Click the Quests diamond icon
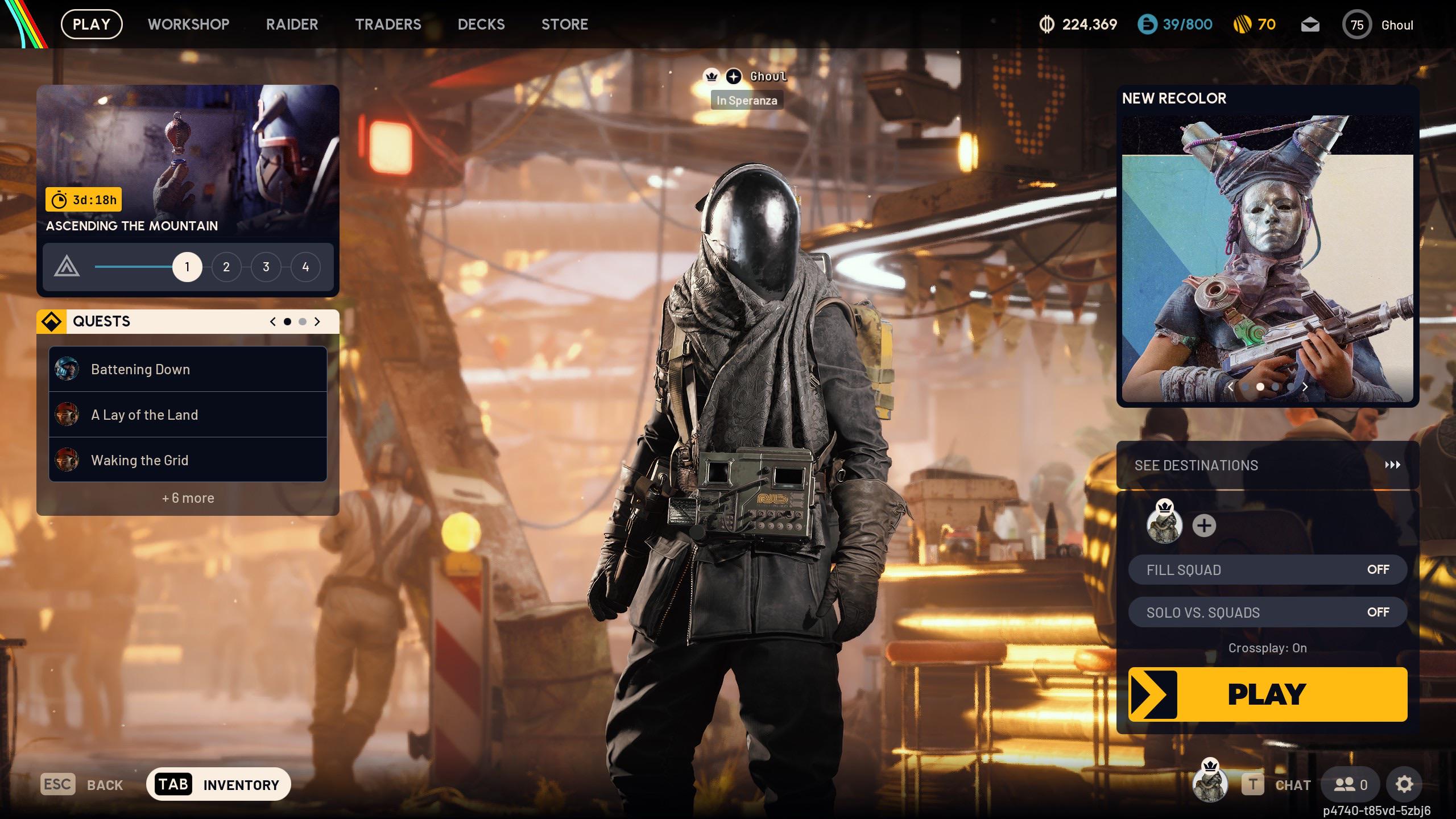 [x=51, y=321]
